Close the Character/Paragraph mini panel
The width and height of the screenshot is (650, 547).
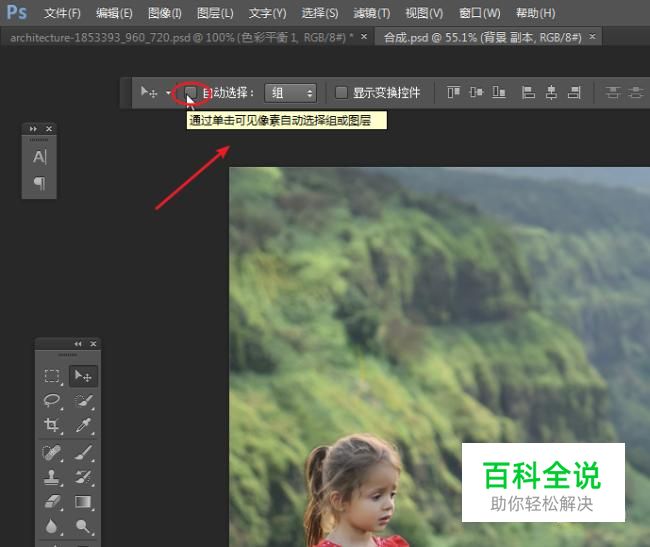tap(49, 129)
